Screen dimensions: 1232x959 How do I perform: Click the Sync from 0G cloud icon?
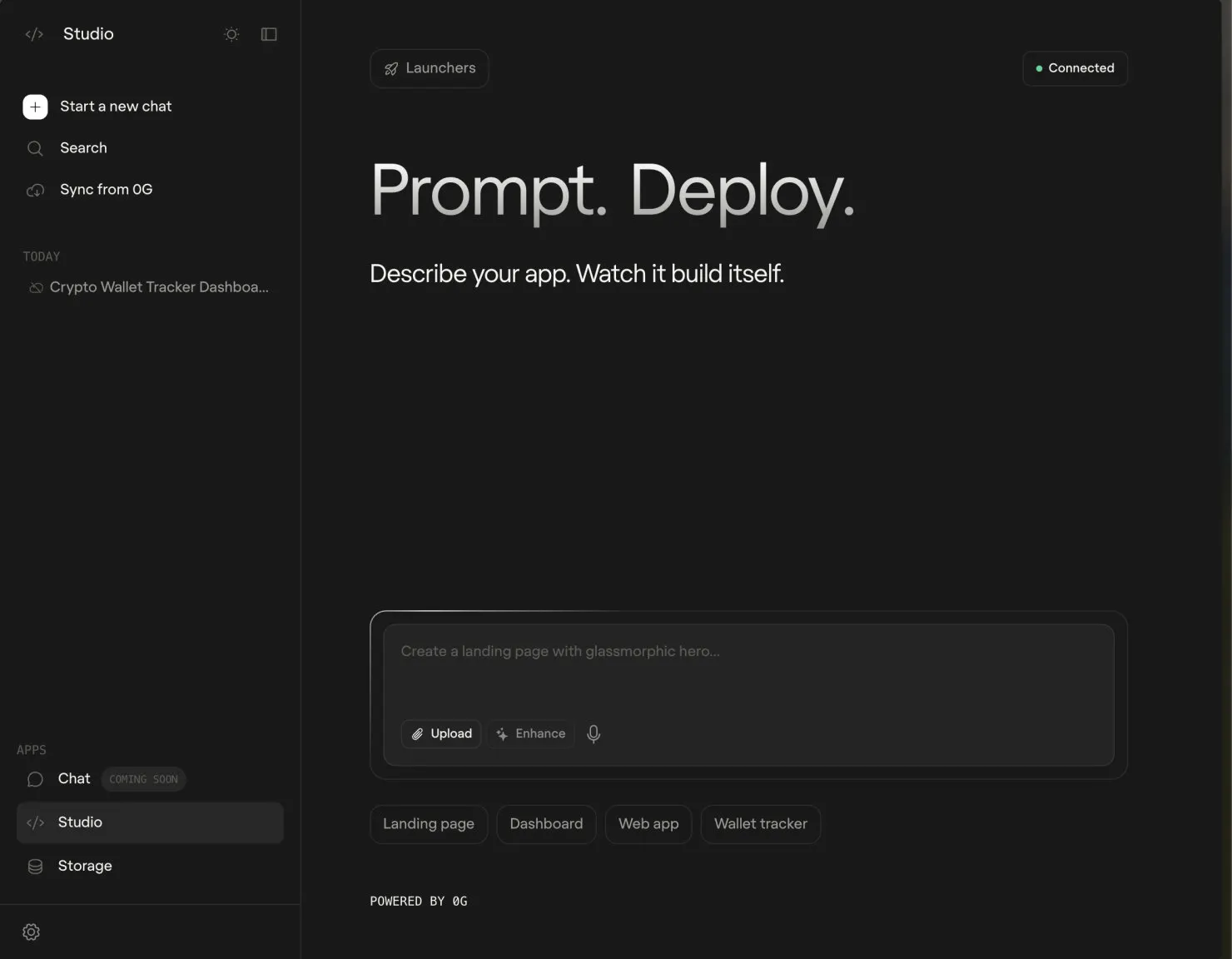(35, 191)
